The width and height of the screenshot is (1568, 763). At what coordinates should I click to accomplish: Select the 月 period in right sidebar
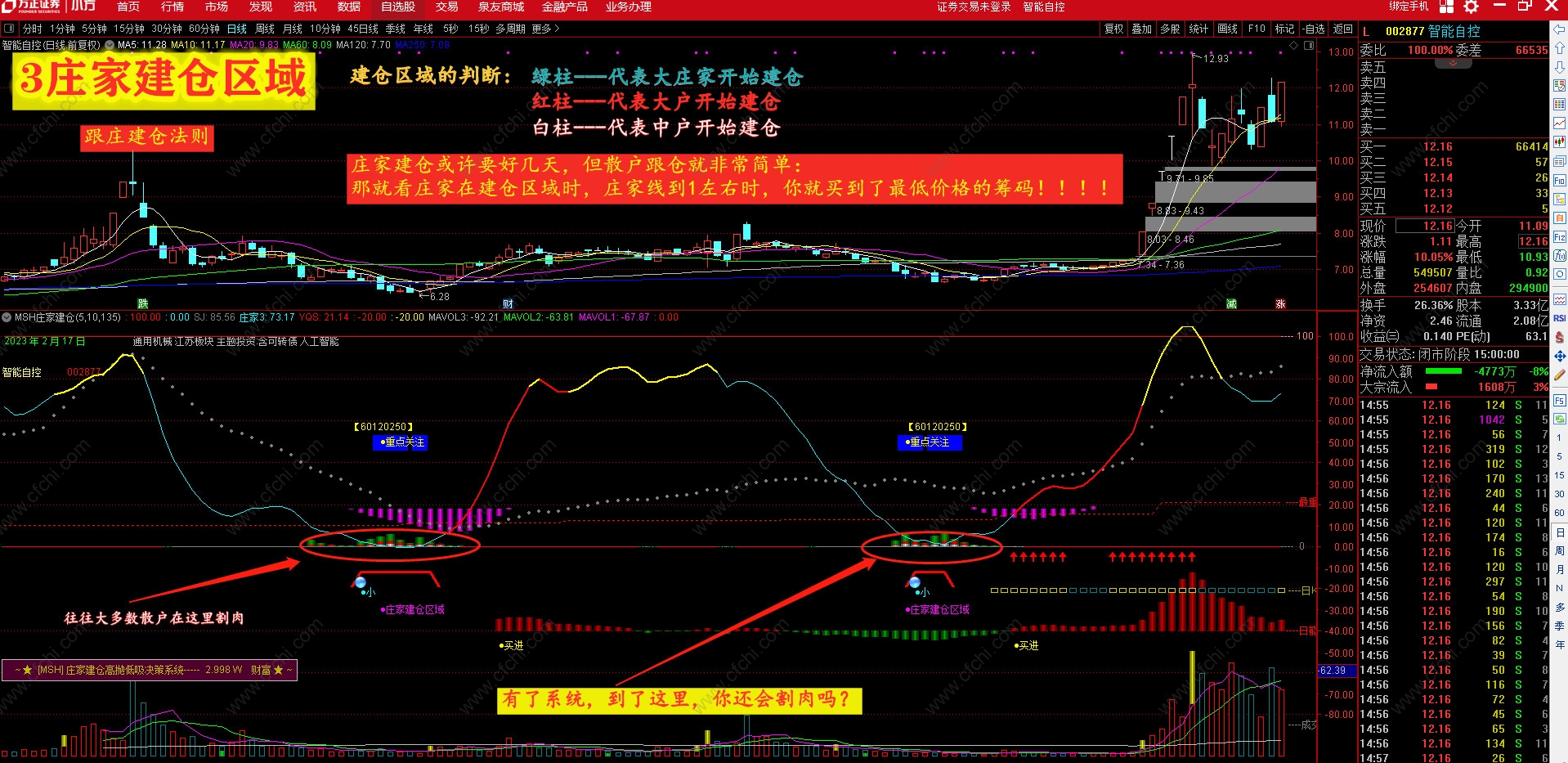point(1560,569)
